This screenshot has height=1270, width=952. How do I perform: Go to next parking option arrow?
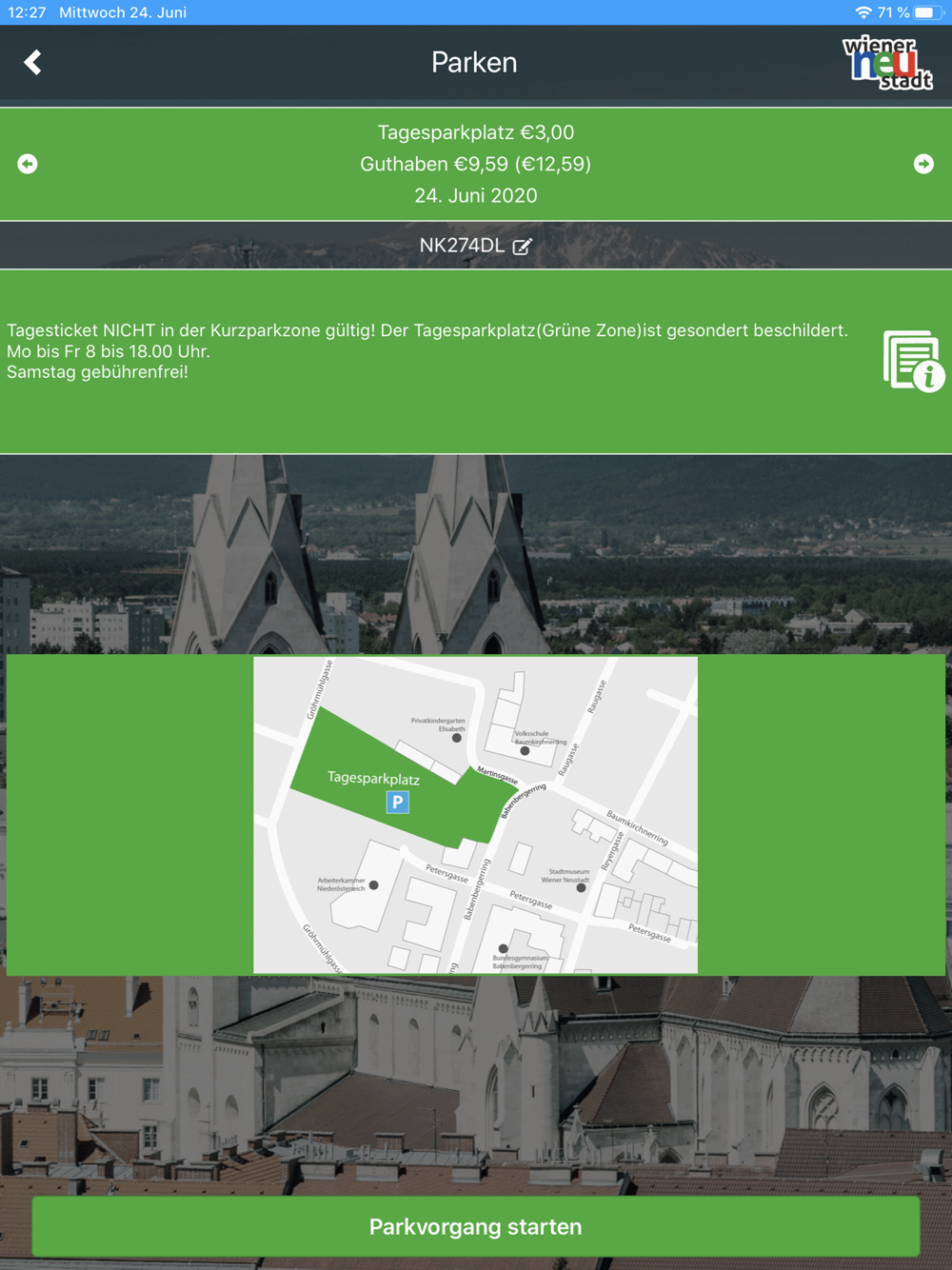[x=923, y=164]
